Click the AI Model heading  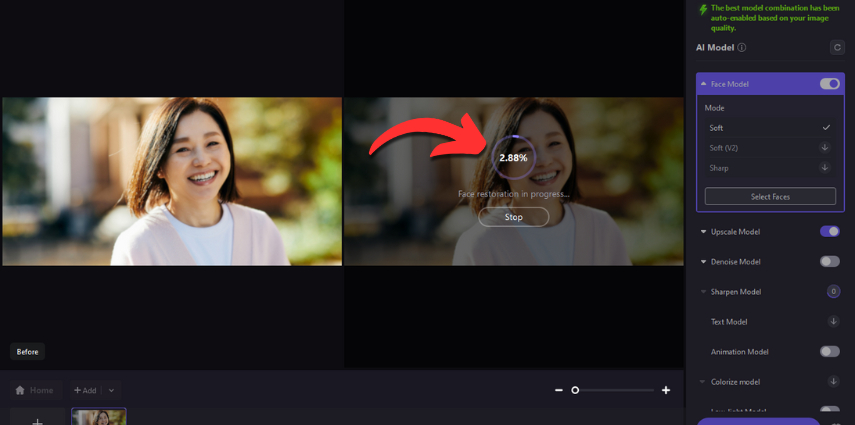pyautogui.click(x=715, y=47)
